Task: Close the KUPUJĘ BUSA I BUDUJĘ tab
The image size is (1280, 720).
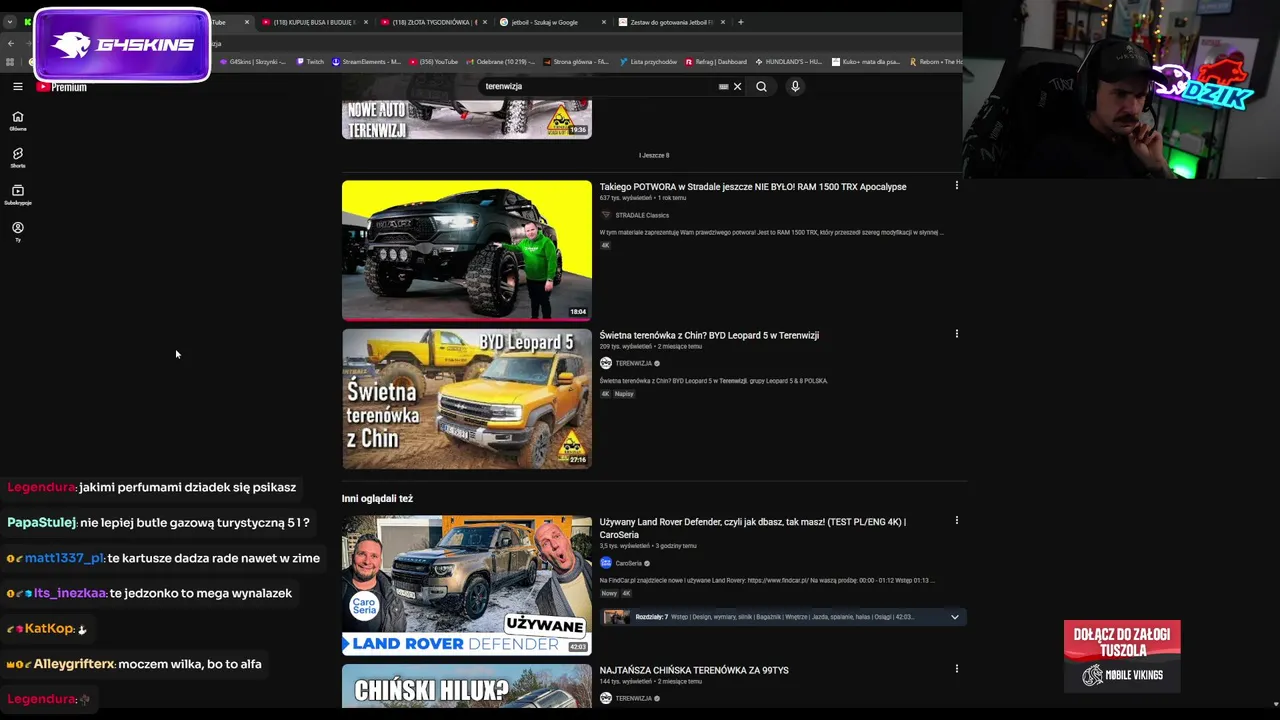Action: (366, 22)
